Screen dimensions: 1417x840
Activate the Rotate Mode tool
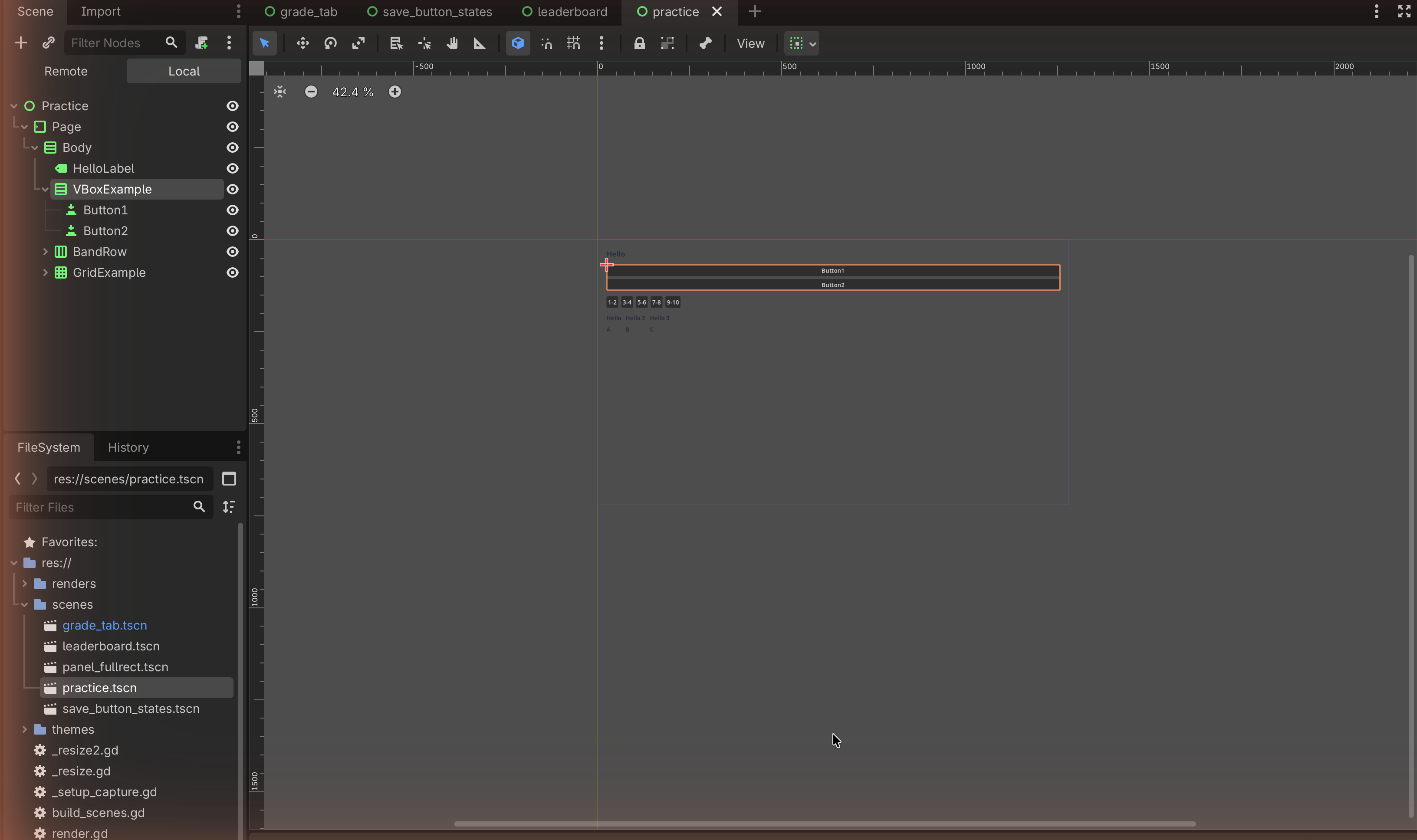[x=331, y=43]
